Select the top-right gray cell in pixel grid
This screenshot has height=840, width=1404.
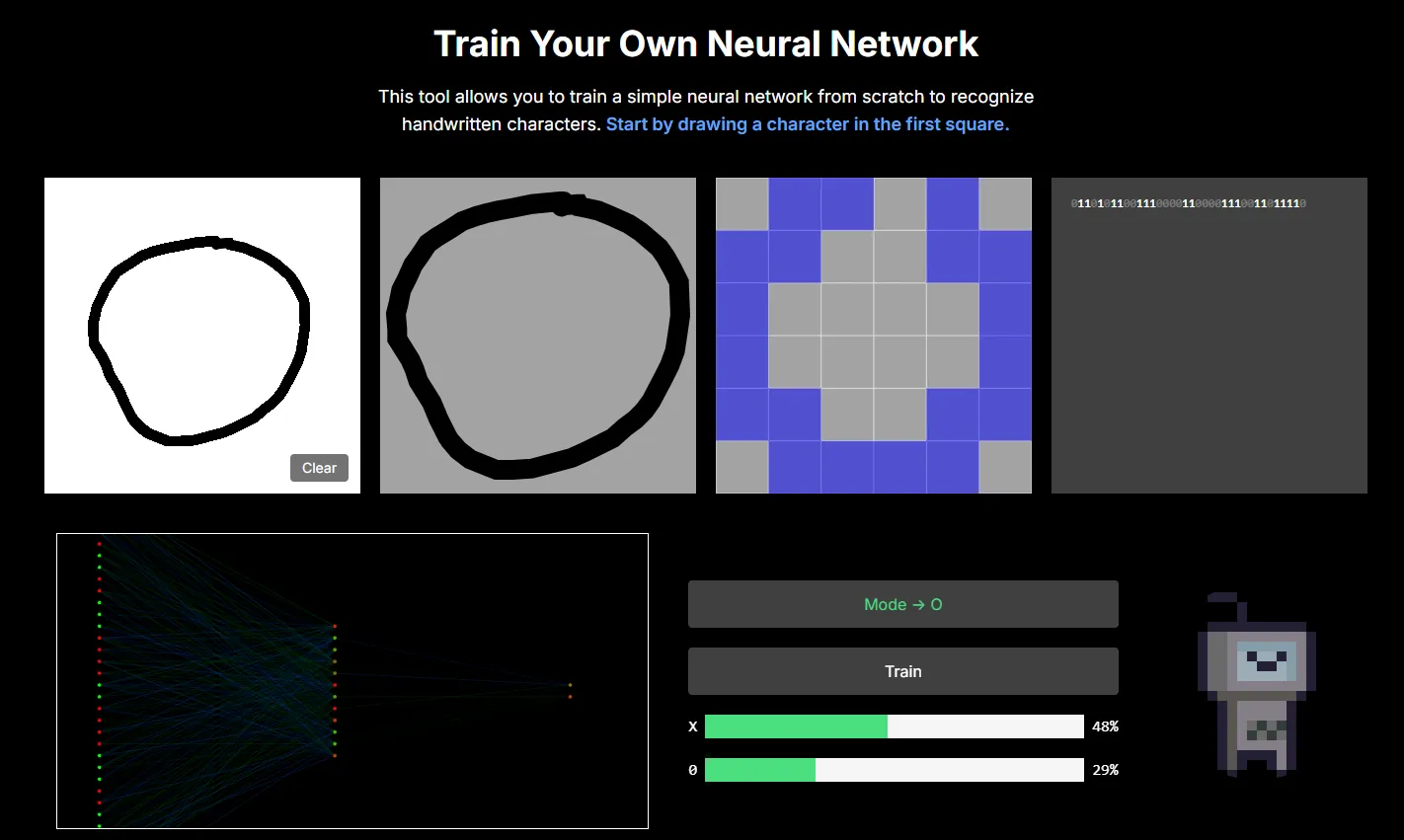click(x=1004, y=204)
